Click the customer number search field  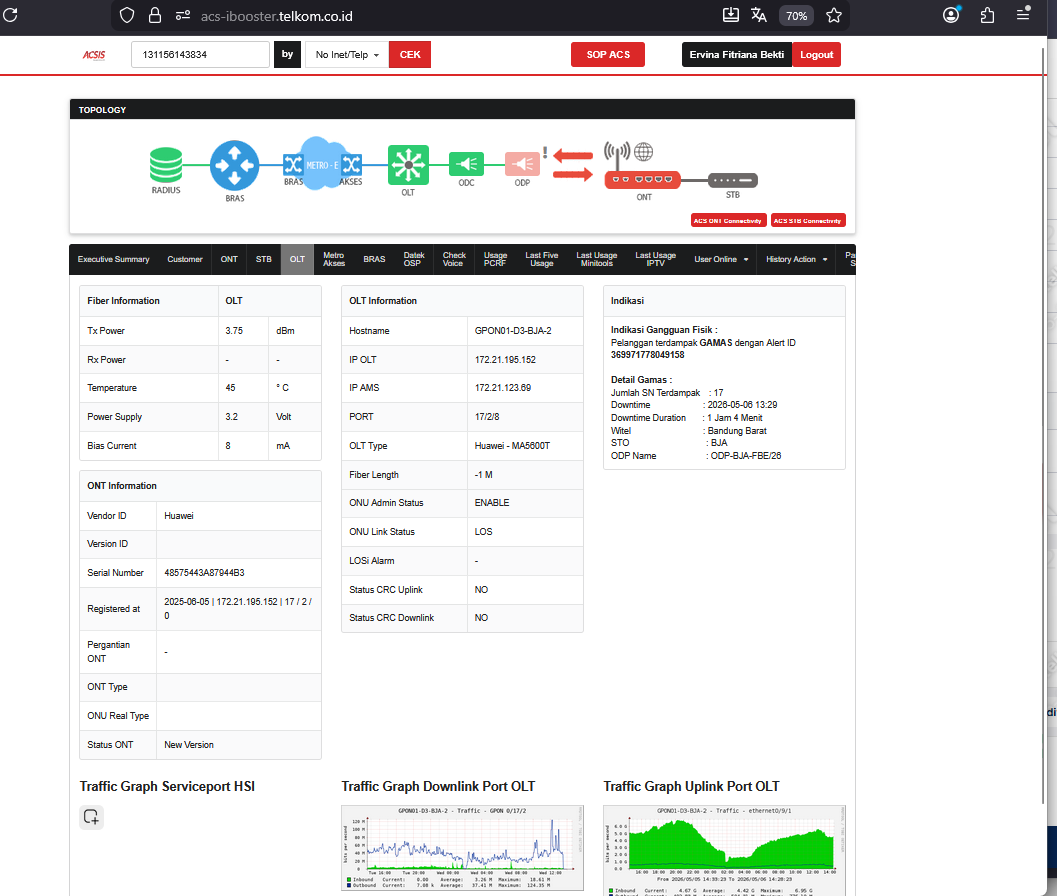(200, 55)
